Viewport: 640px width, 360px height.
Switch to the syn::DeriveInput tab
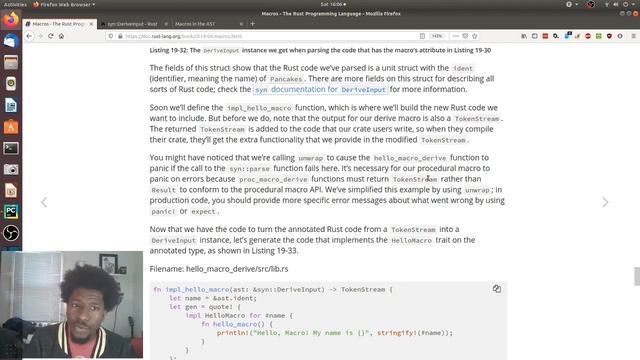coord(135,24)
